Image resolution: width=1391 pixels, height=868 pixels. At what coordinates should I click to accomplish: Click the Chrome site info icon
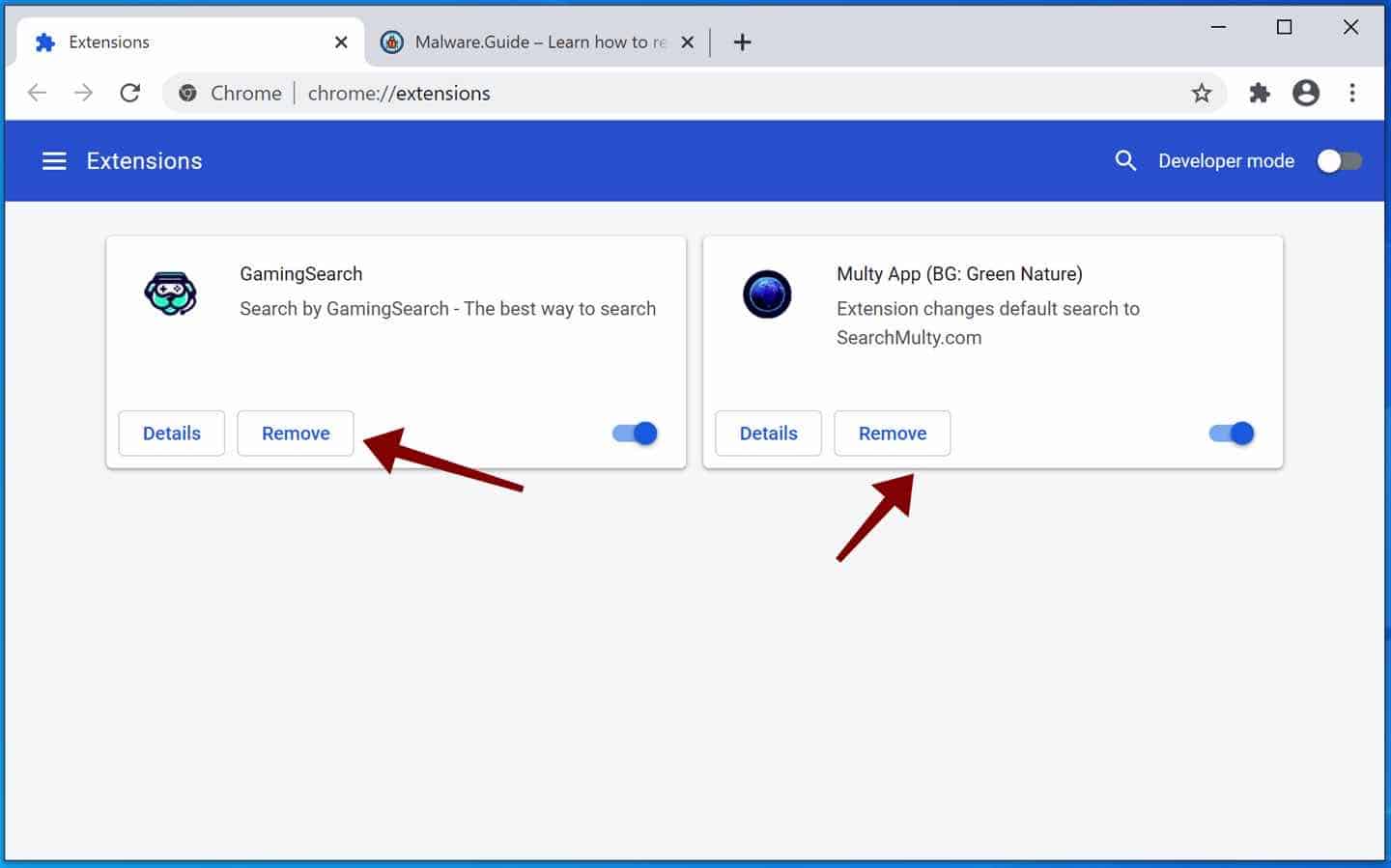click(188, 93)
